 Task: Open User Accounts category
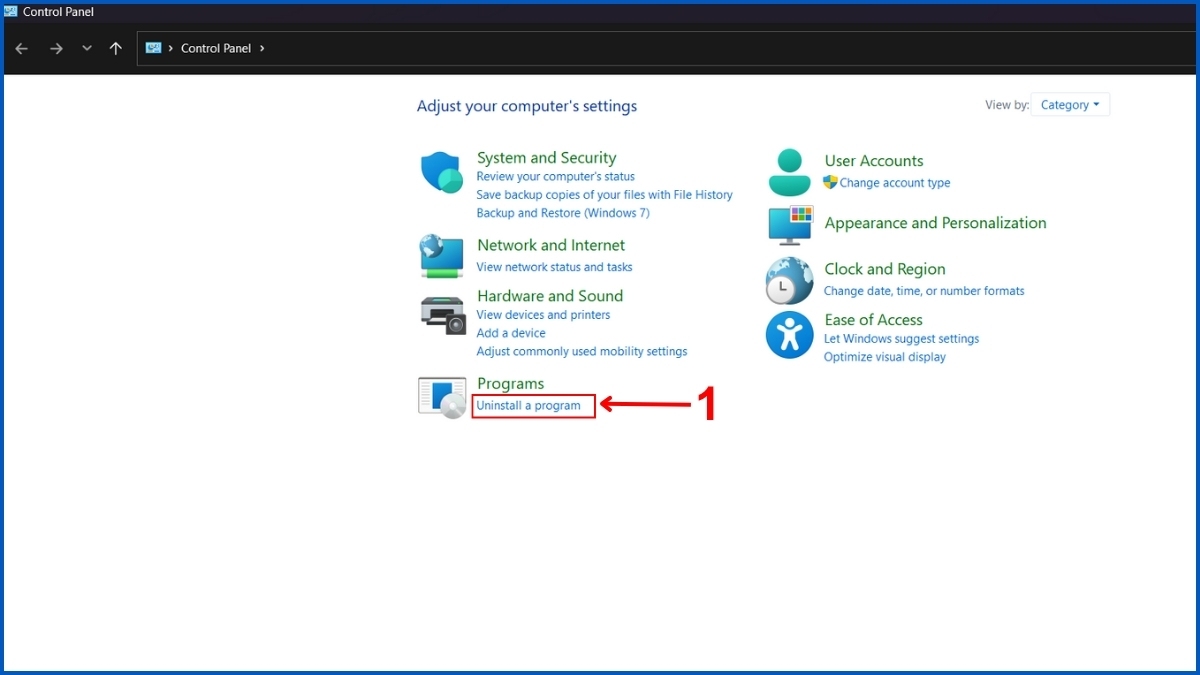[x=874, y=161]
